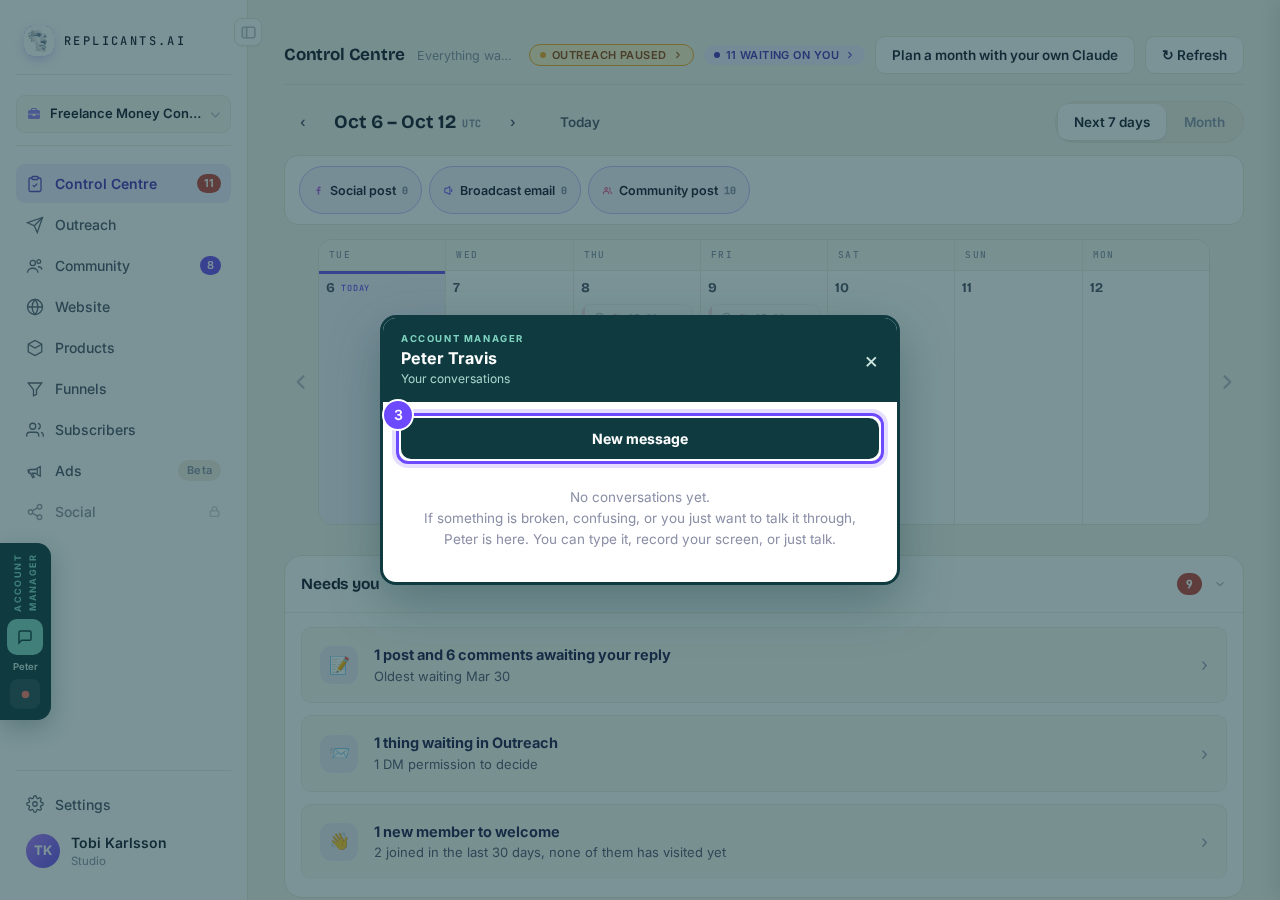Click the red record button under Peter
Viewport: 1280px width, 900px height.
pyautogui.click(x=25, y=694)
